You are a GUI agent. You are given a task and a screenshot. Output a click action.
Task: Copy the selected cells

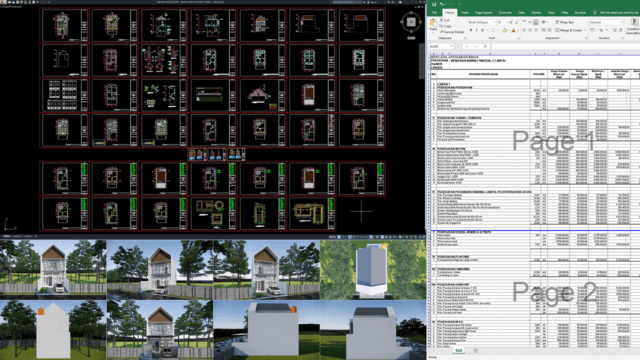(446, 26)
